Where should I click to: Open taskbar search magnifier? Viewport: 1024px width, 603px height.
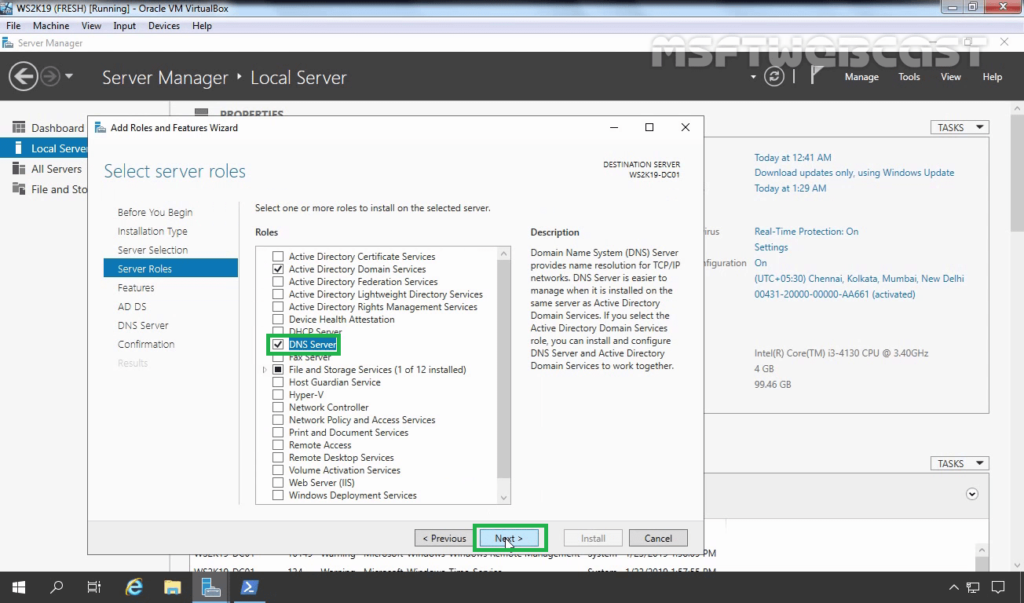click(x=57, y=587)
